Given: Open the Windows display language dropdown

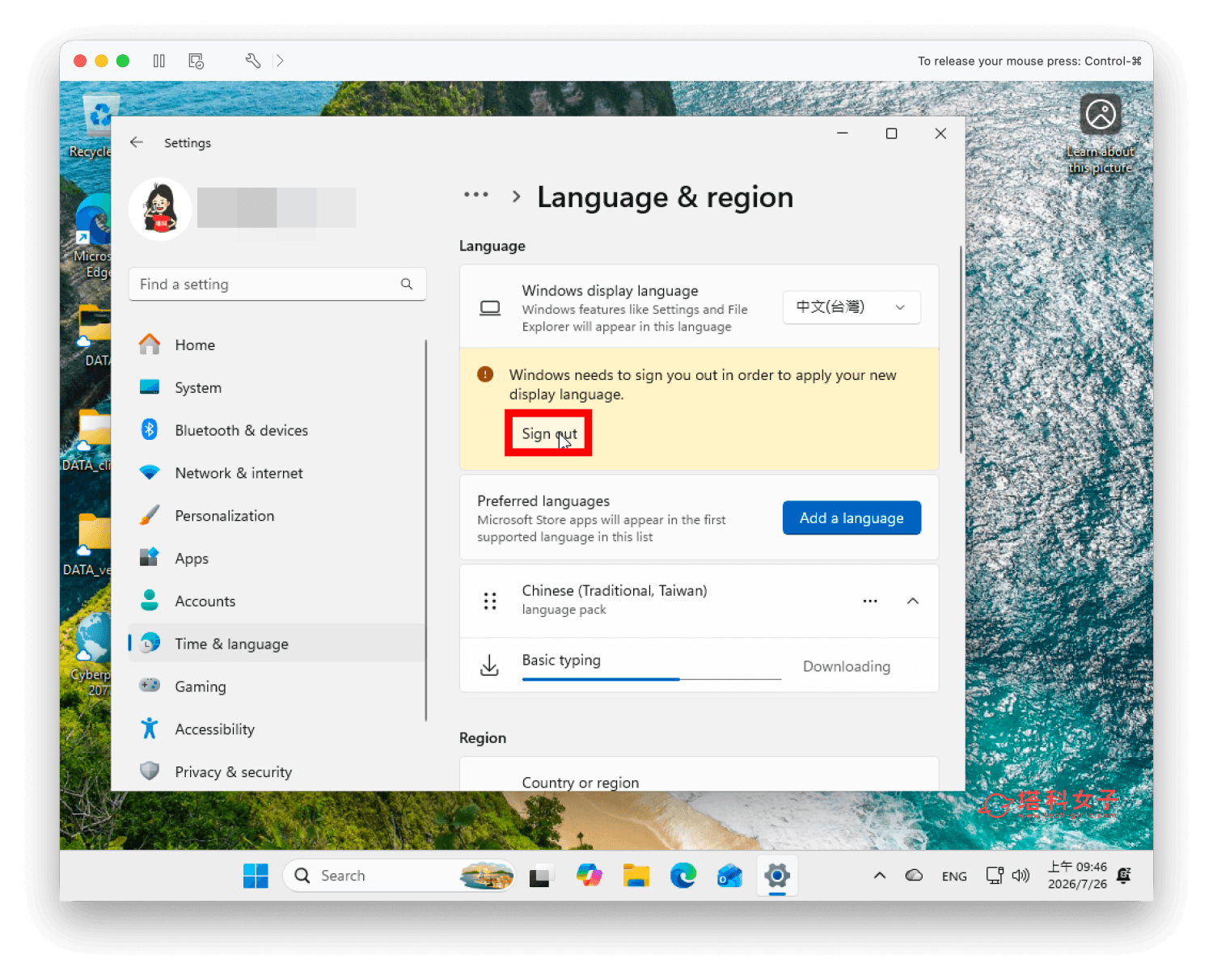Looking at the screenshot, I should [x=852, y=307].
